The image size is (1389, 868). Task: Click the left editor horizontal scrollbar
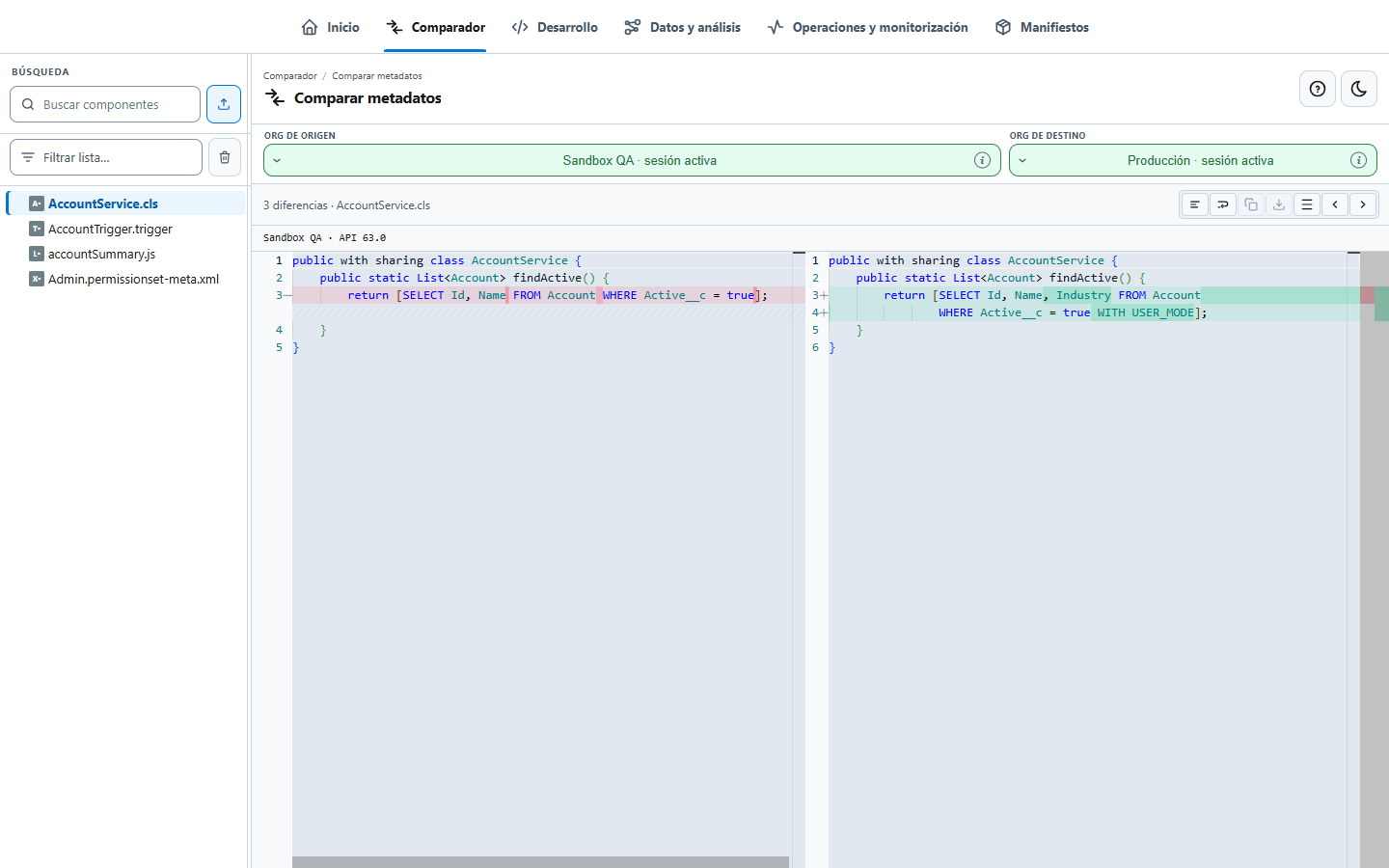540,862
